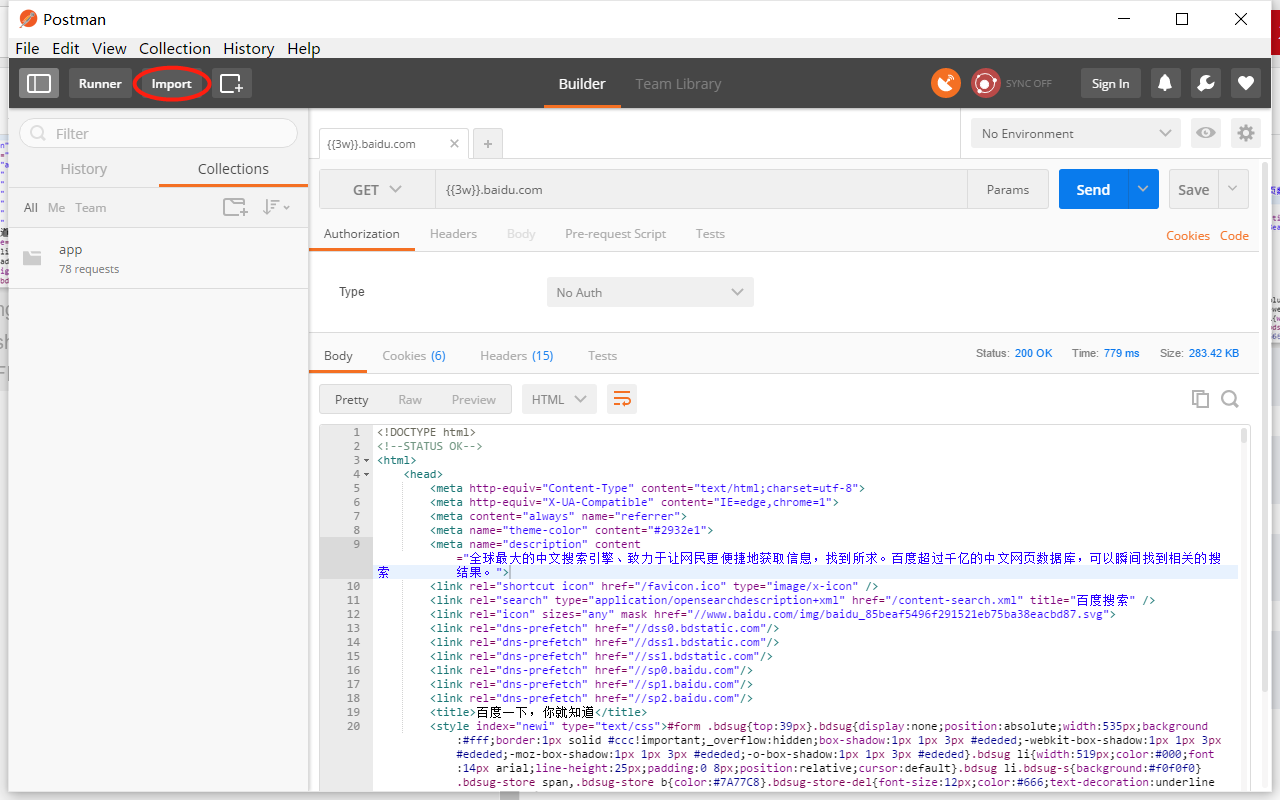This screenshot has height=800, width=1280.
Task: Search within response magnifier icon
Action: 1230,399
